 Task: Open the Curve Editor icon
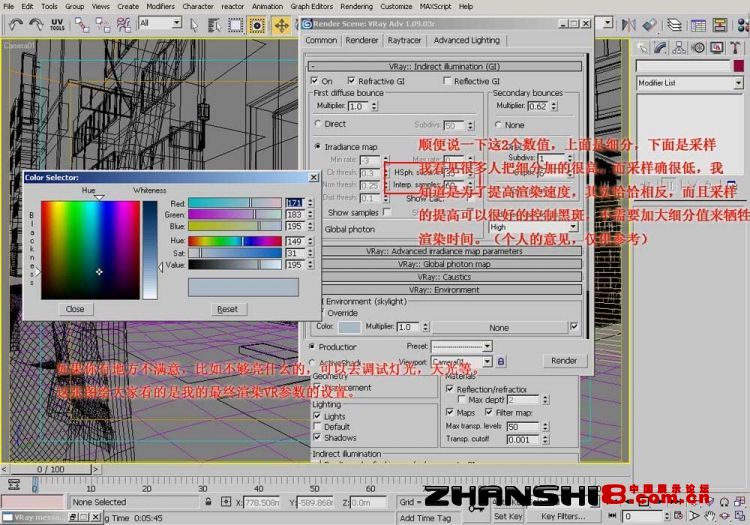coord(698,25)
